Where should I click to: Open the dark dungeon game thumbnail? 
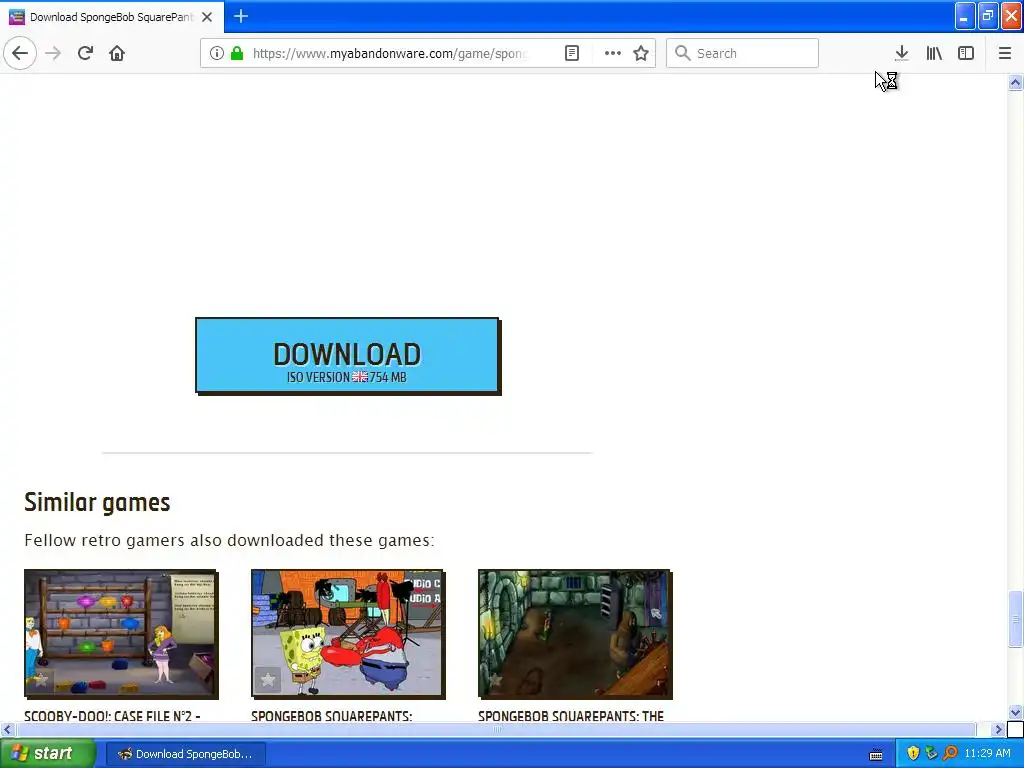pyautogui.click(x=575, y=634)
